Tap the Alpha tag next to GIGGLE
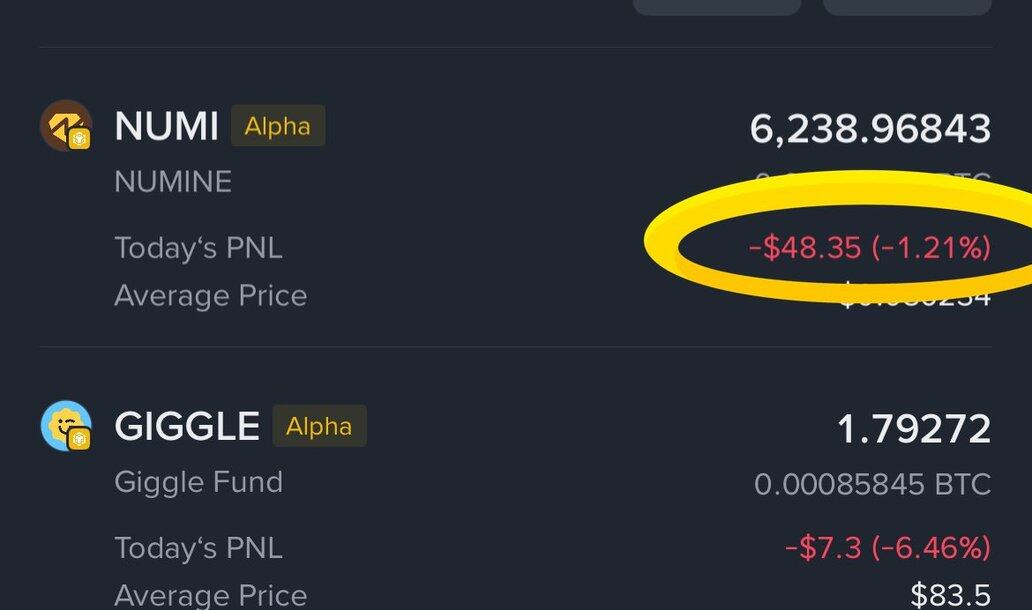The image size is (1032, 610). coord(319,427)
